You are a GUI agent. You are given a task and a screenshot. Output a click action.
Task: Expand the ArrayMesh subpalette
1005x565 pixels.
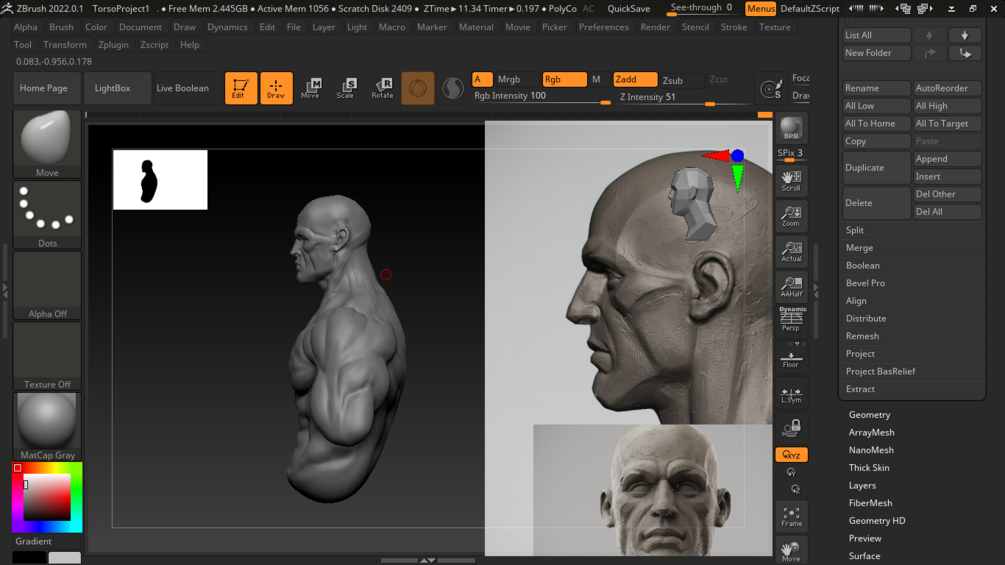pos(871,432)
